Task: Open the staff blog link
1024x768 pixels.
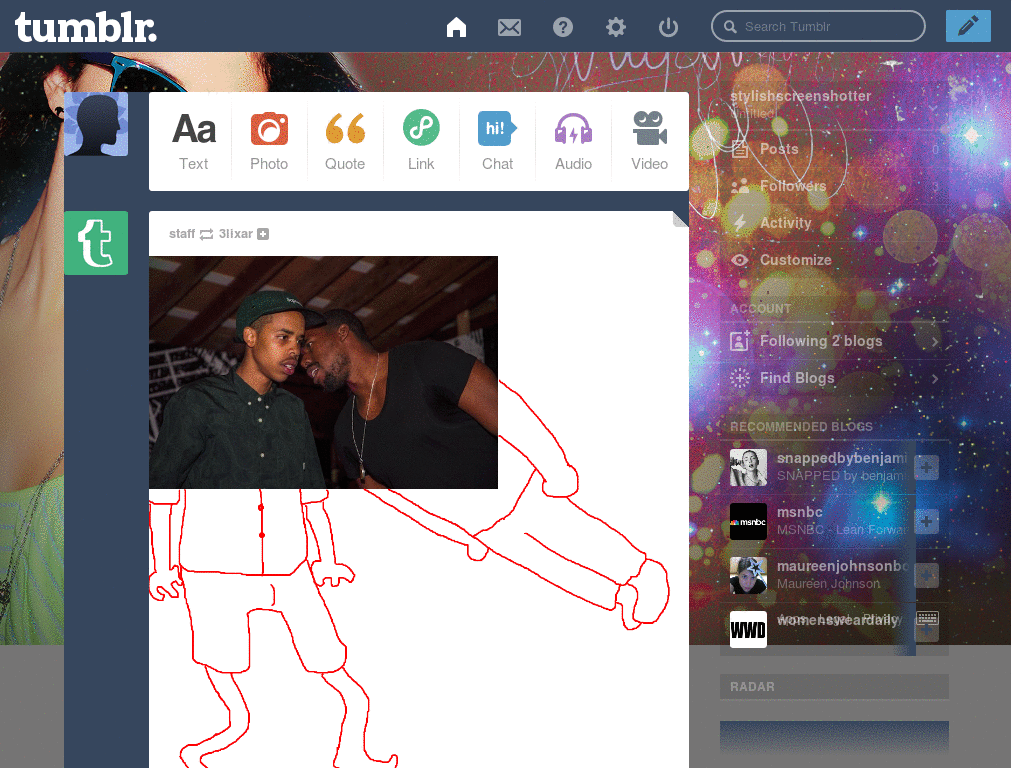Action: 182,234
